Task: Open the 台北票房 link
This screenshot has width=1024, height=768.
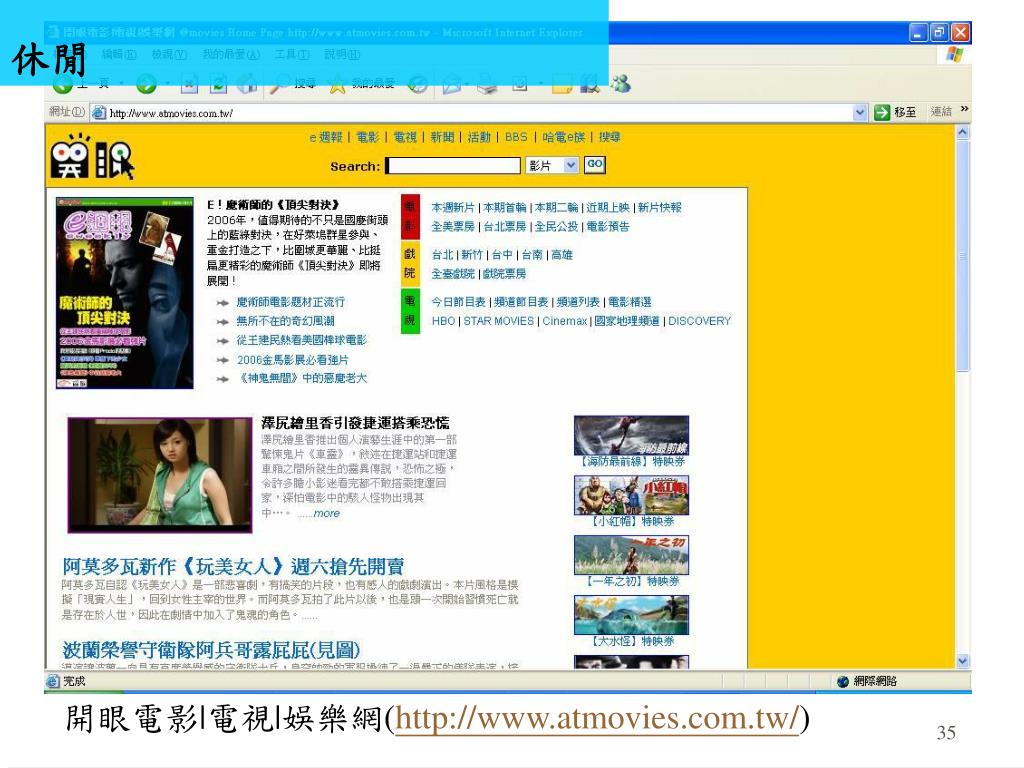Action: pyautogui.click(x=505, y=227)
